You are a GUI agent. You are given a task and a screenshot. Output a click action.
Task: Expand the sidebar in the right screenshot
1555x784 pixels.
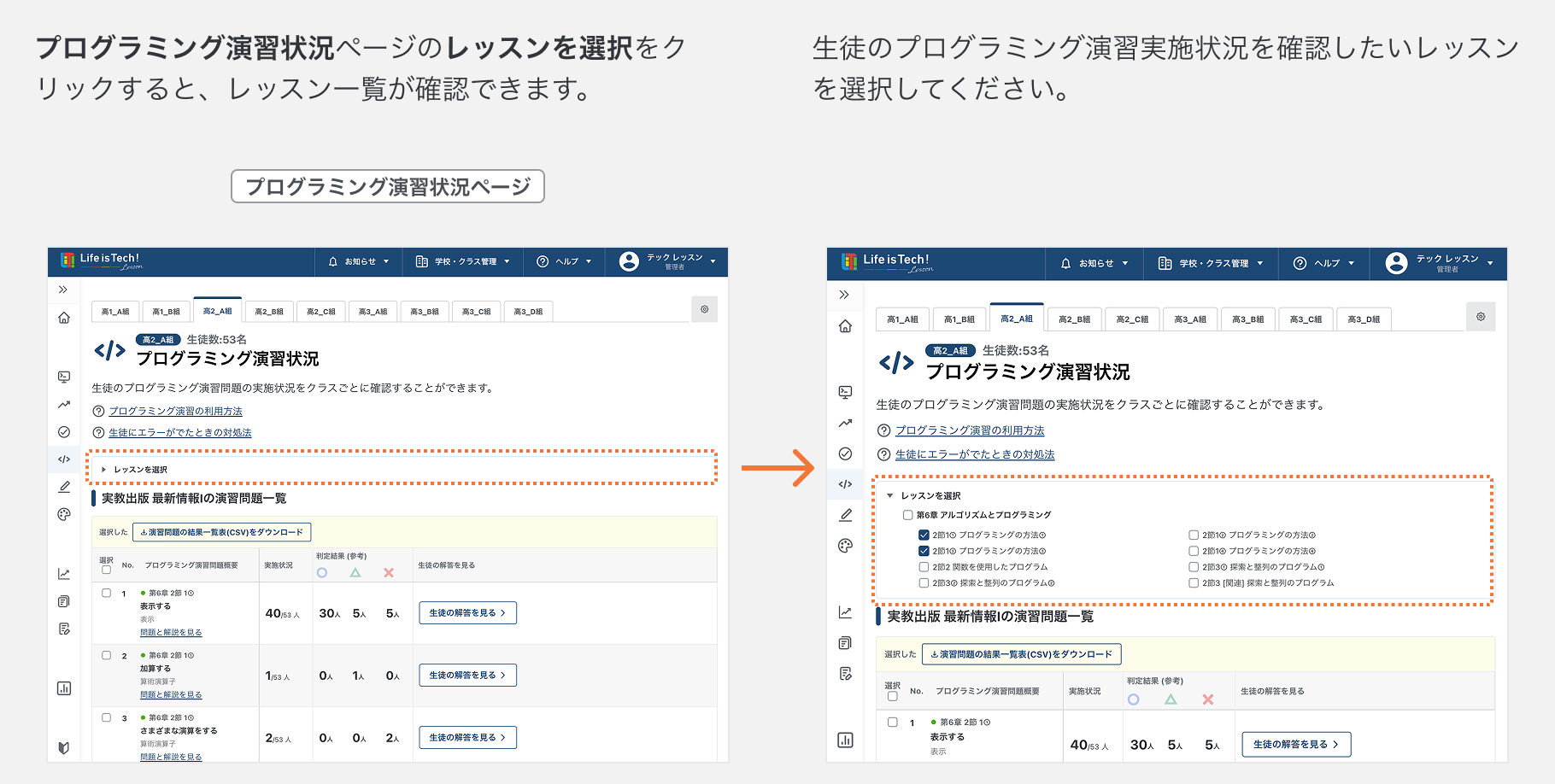pyautogui.click(x=844, y=295)
